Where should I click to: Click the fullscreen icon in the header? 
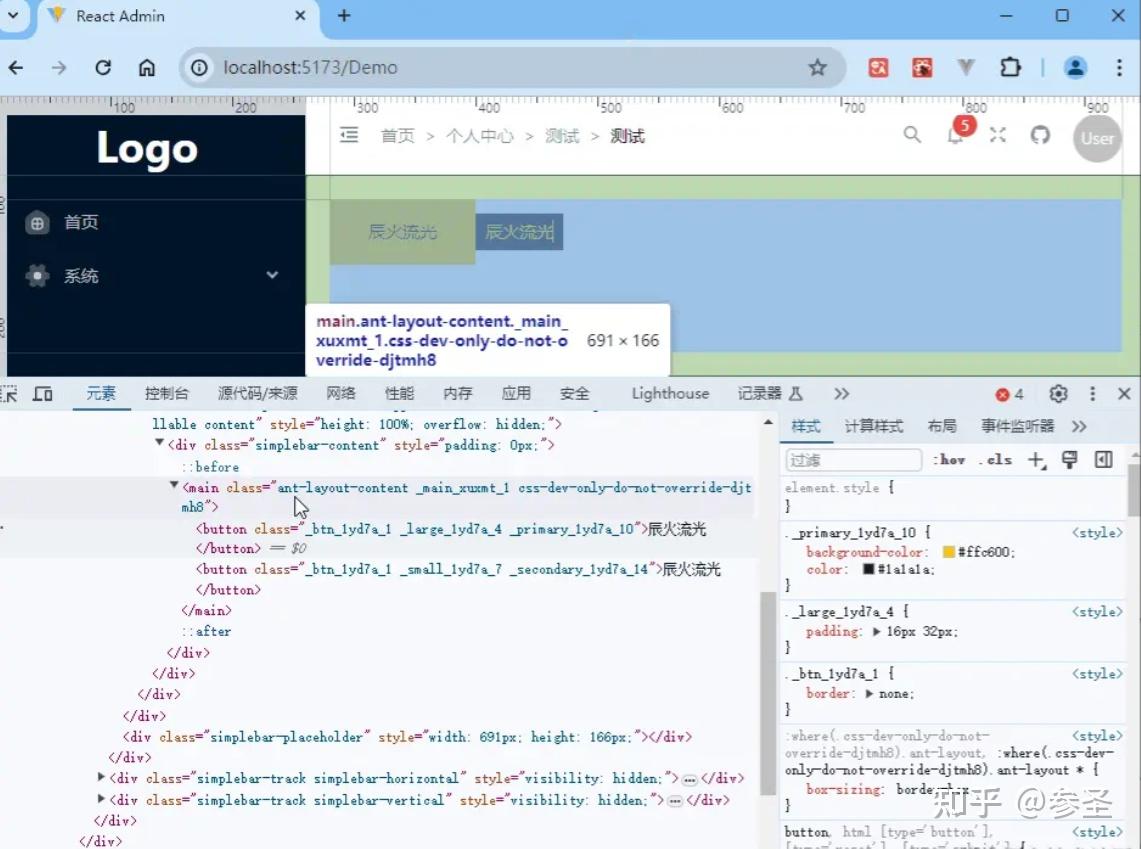pyautogui.click(x=997, y=134)
